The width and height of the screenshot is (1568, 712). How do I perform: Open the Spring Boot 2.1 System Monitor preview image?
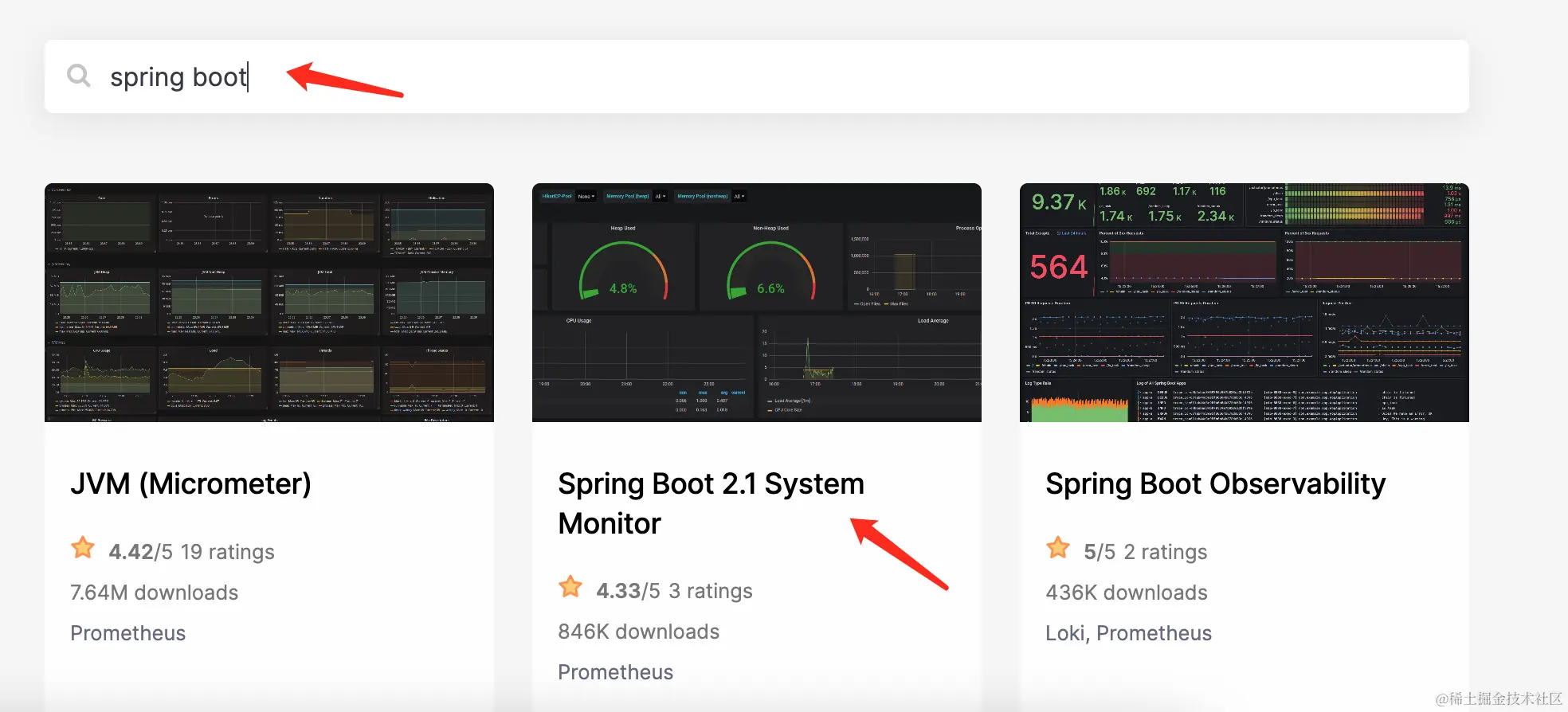click(x=757, y=303)
